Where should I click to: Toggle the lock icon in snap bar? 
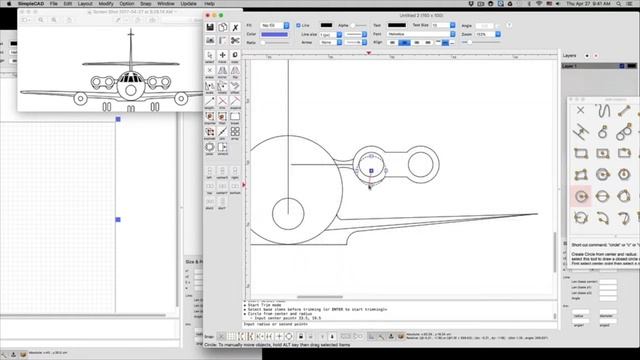[x=301, y=336]
